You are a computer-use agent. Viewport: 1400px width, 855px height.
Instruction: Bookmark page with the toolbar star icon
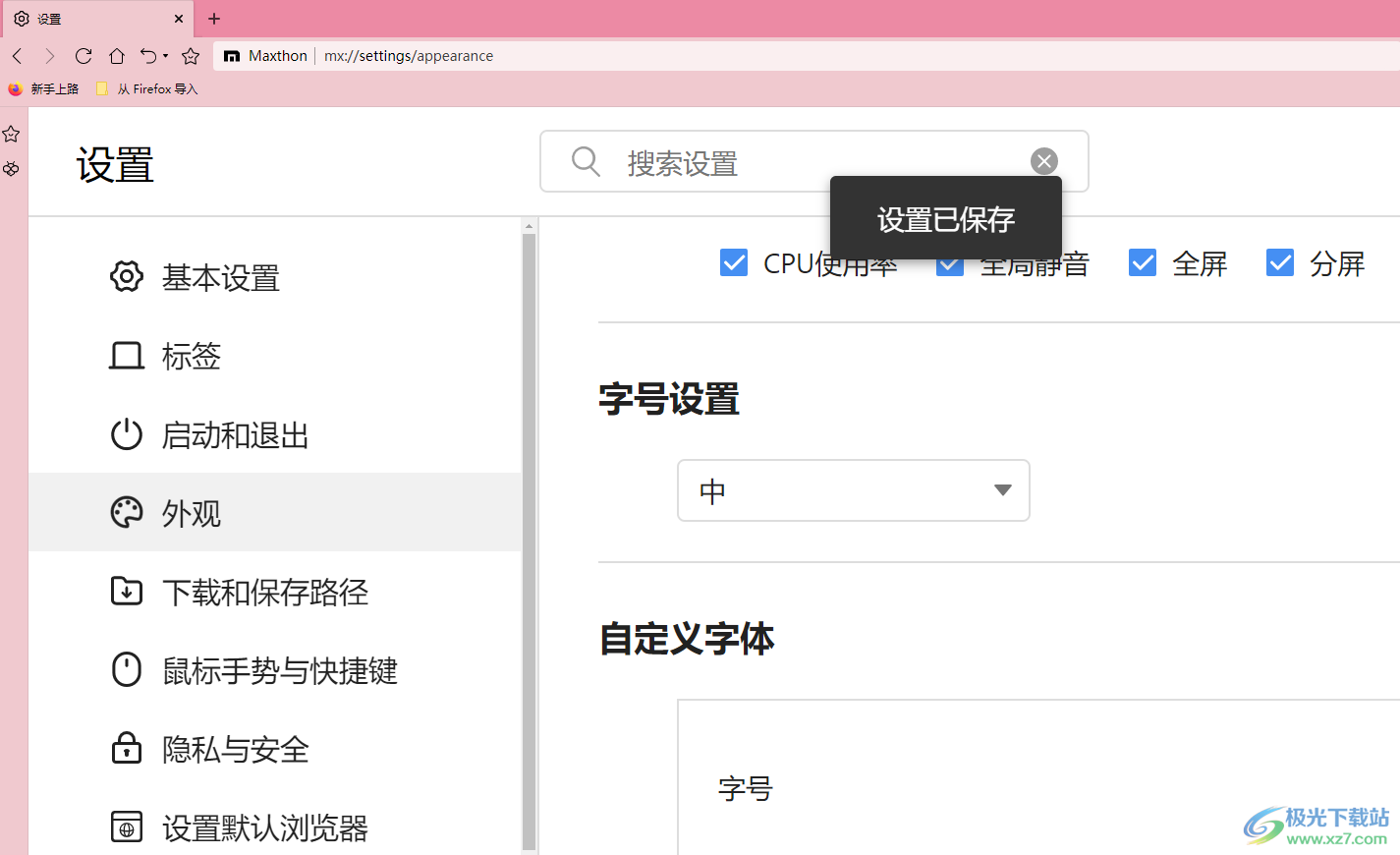tap(191, 56)
